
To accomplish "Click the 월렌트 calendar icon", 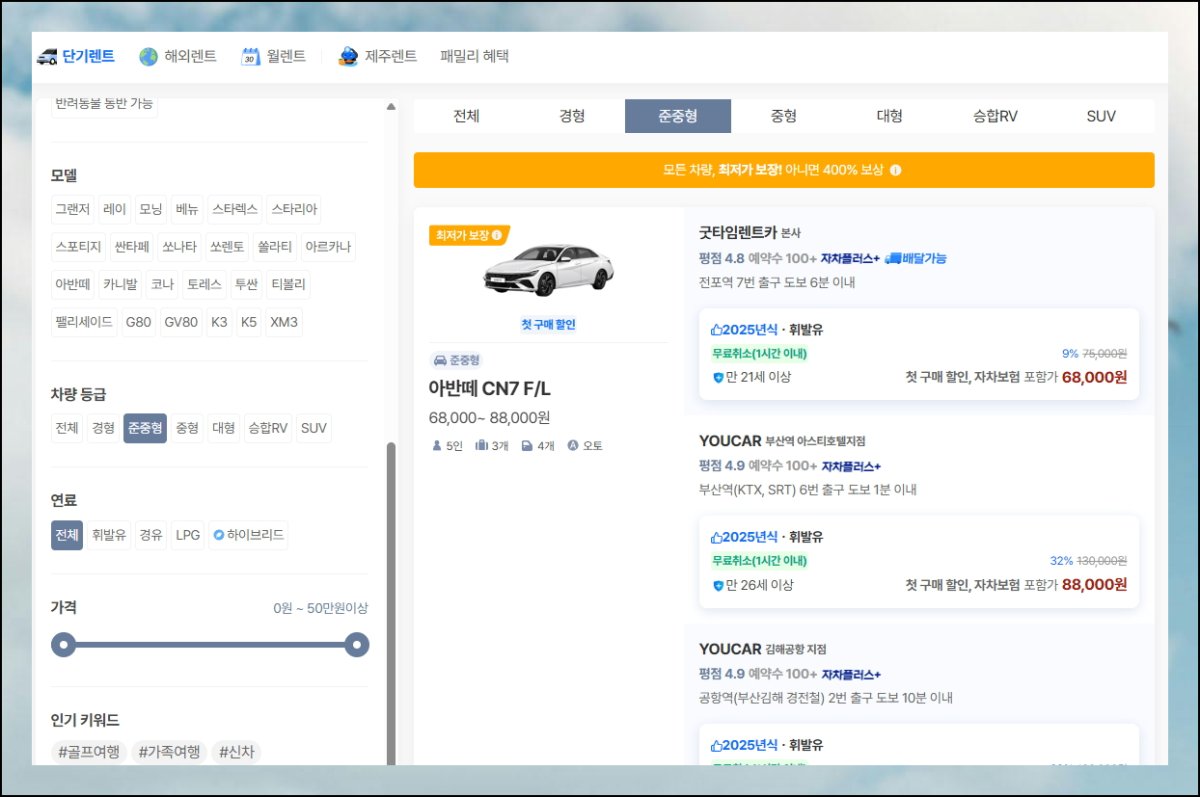I will (251, 57).
